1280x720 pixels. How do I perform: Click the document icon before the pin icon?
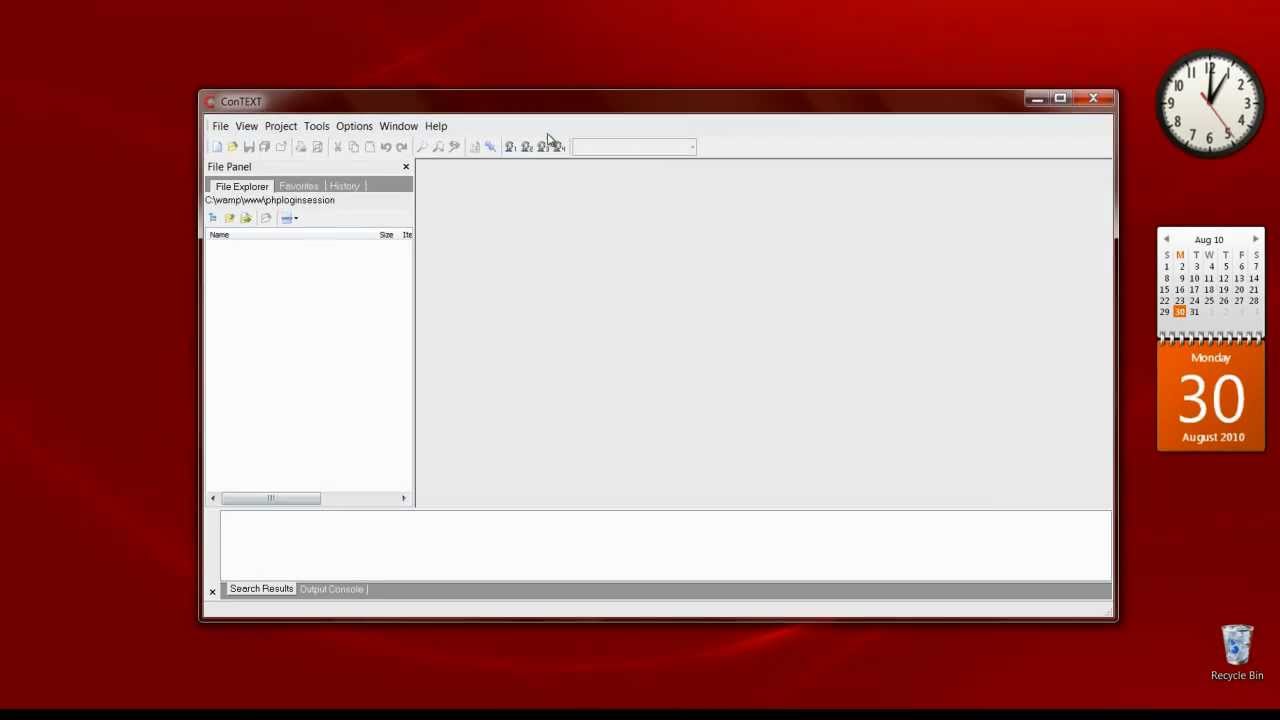[x=475, y=147]
